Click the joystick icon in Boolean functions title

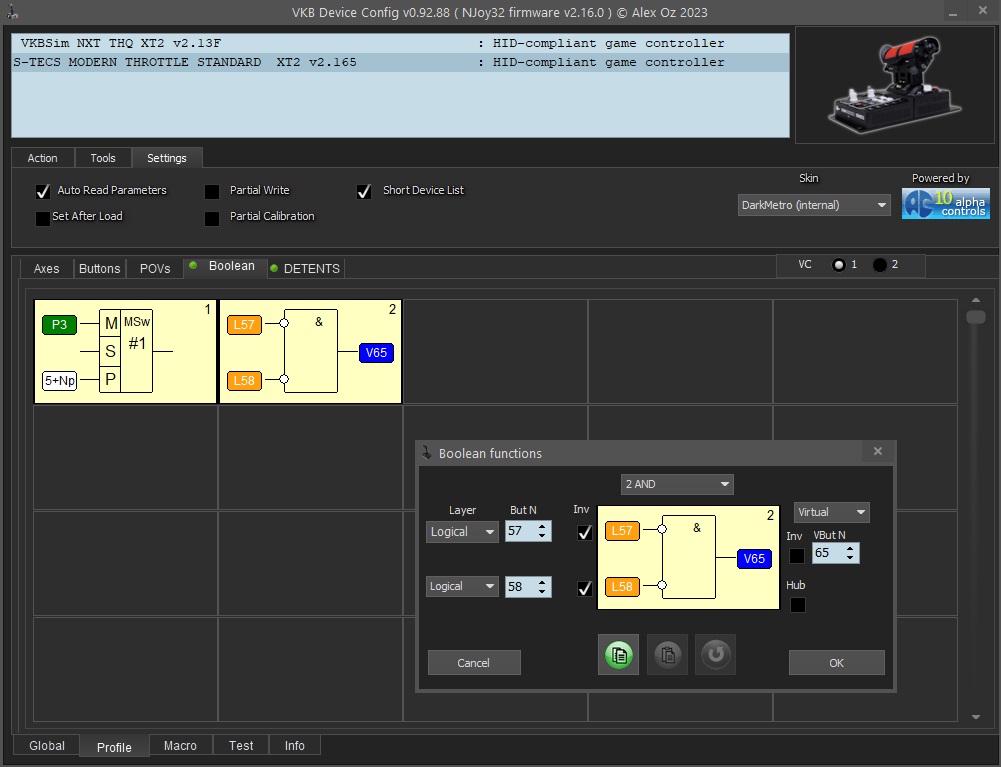click(x=426, y=453)
